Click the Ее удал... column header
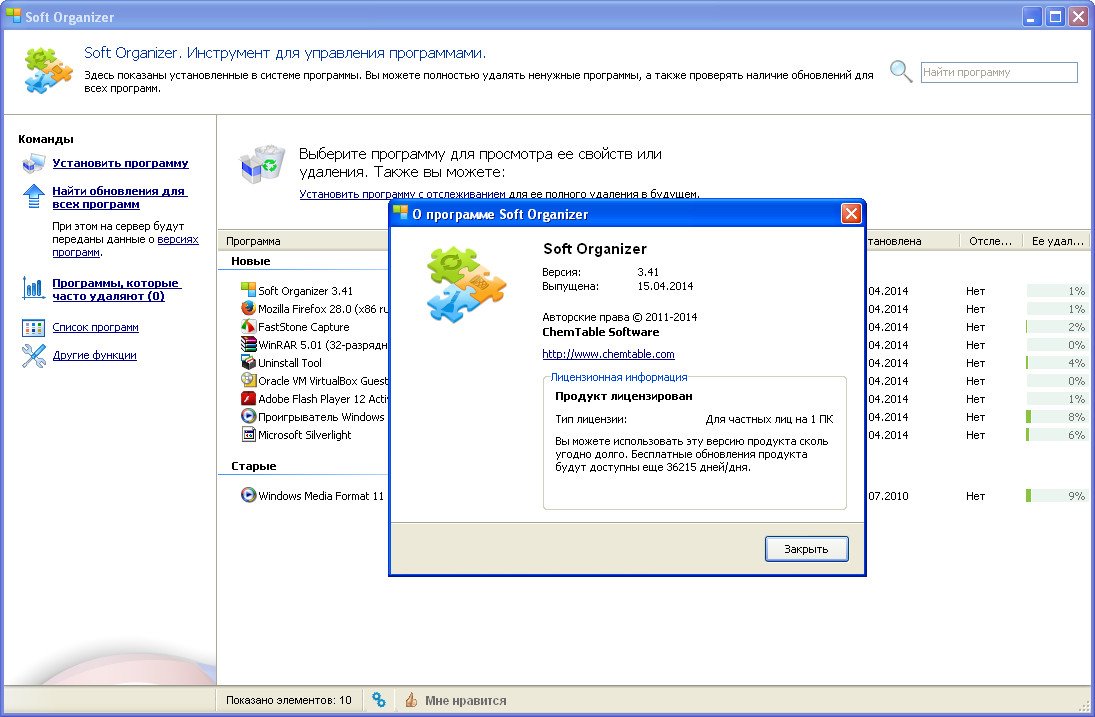The height and width of the screenshot is (717, 1095). point(1057,241)
